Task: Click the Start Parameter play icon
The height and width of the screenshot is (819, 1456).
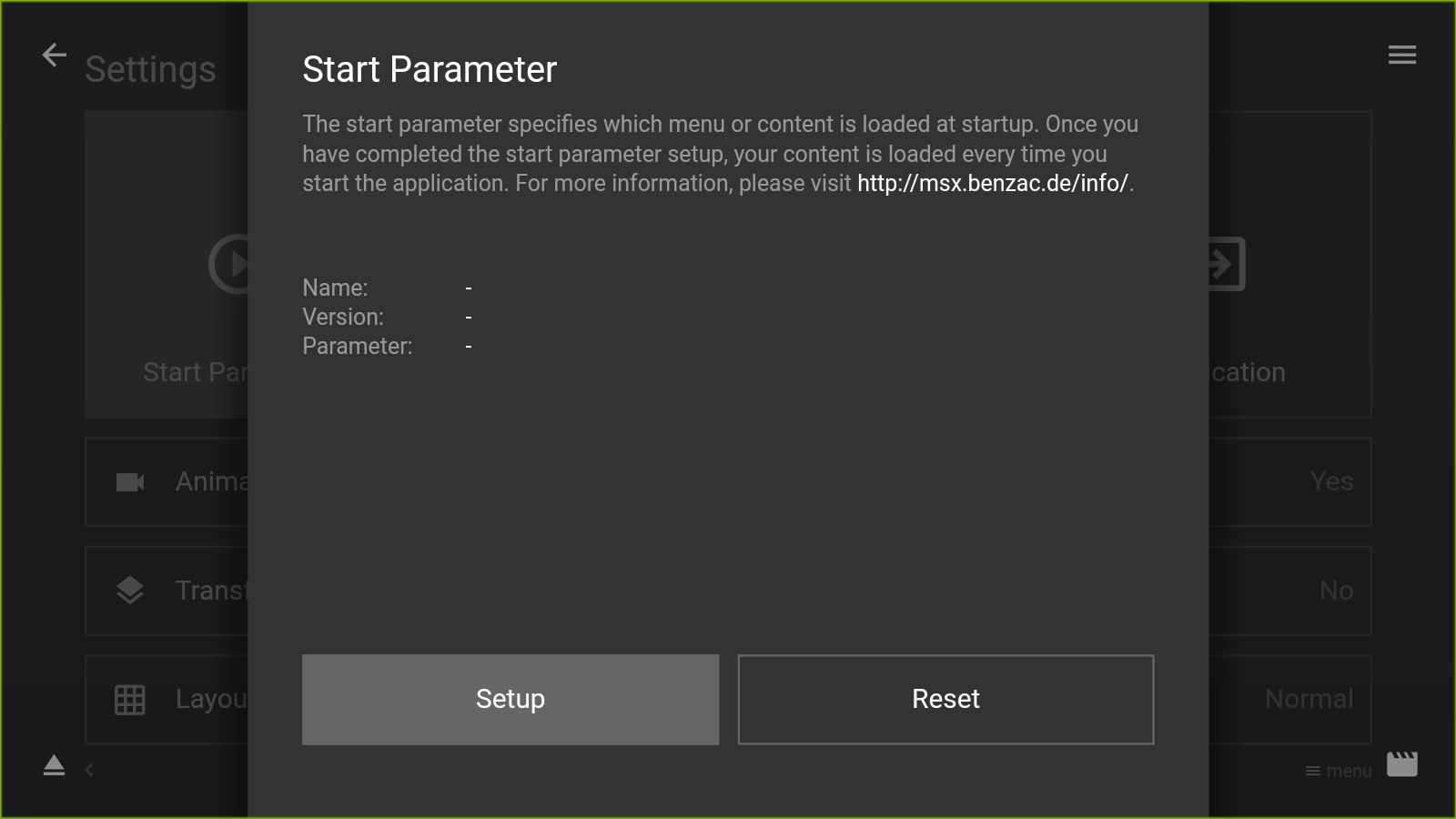Action: pos(228,264)
